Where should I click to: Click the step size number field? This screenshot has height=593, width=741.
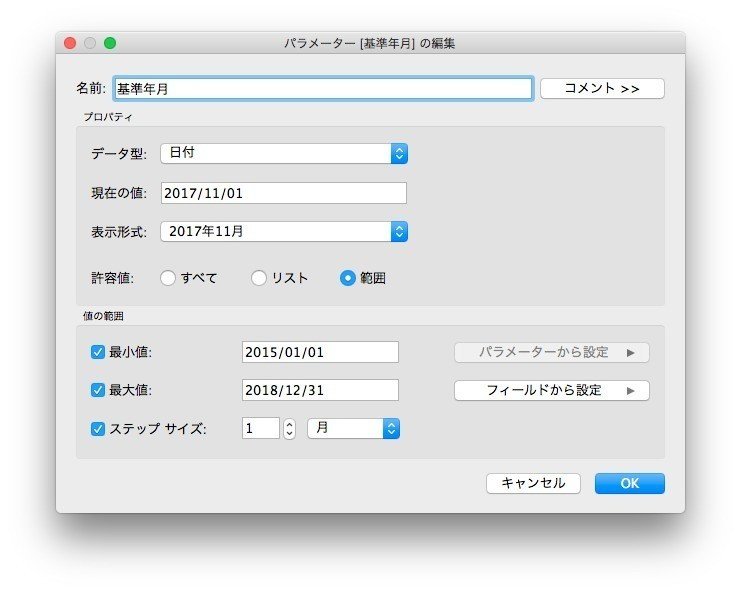261,428
